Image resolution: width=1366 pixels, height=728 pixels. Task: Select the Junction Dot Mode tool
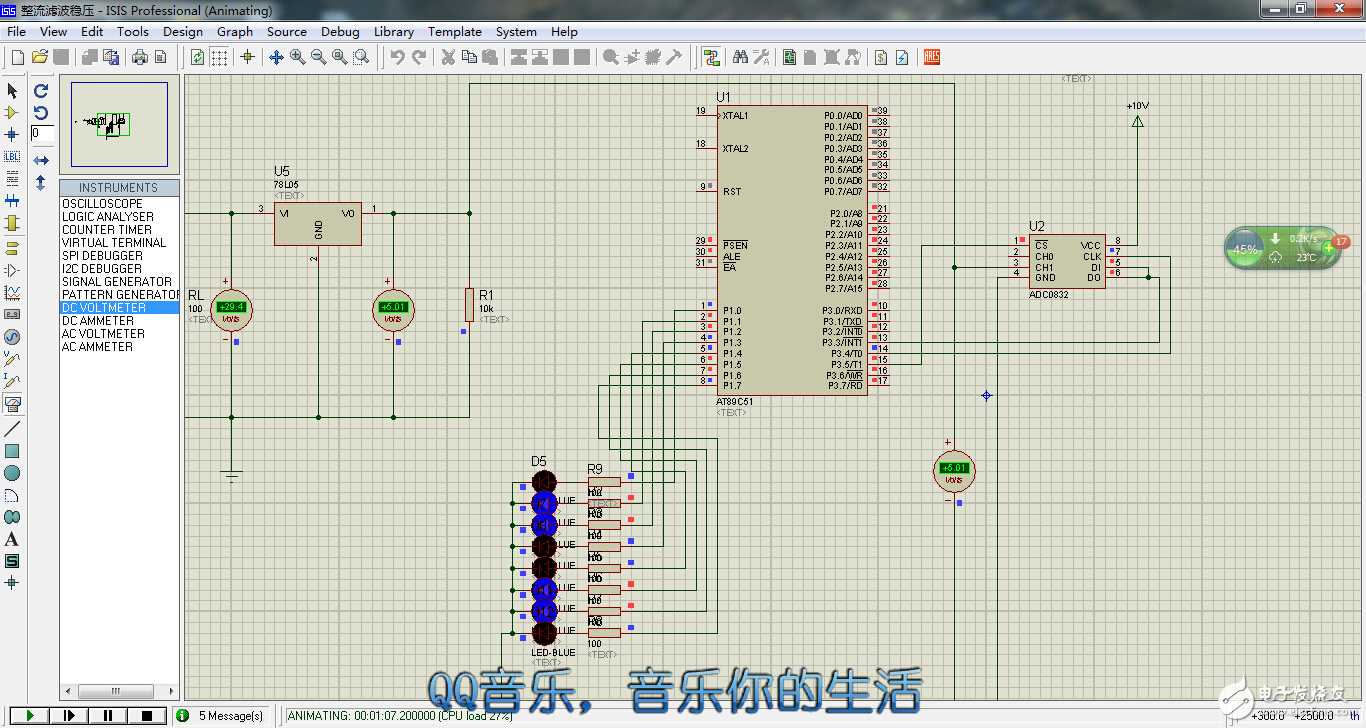[x=12, y=134]
